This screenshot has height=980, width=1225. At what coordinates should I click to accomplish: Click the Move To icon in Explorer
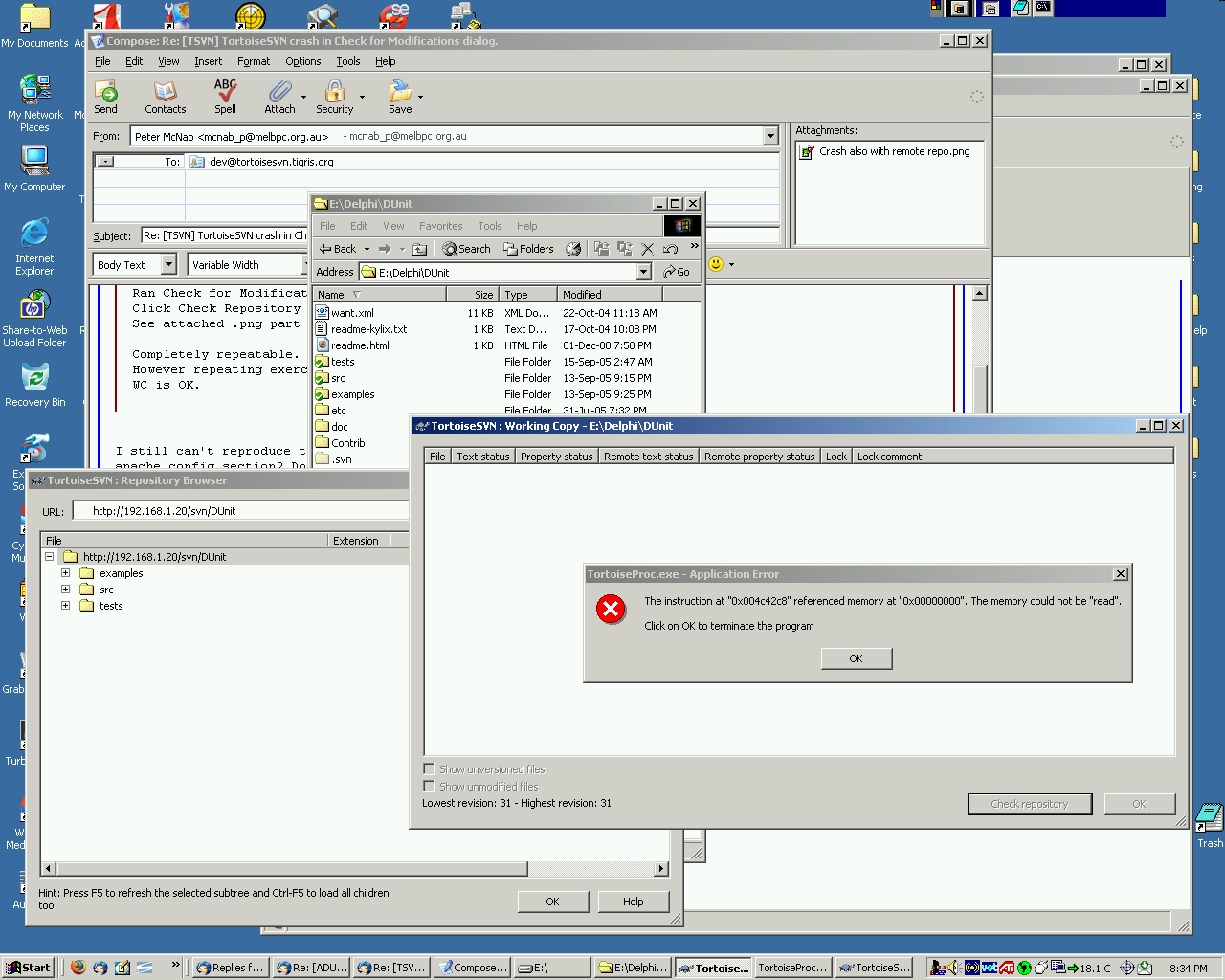[601, 249]
